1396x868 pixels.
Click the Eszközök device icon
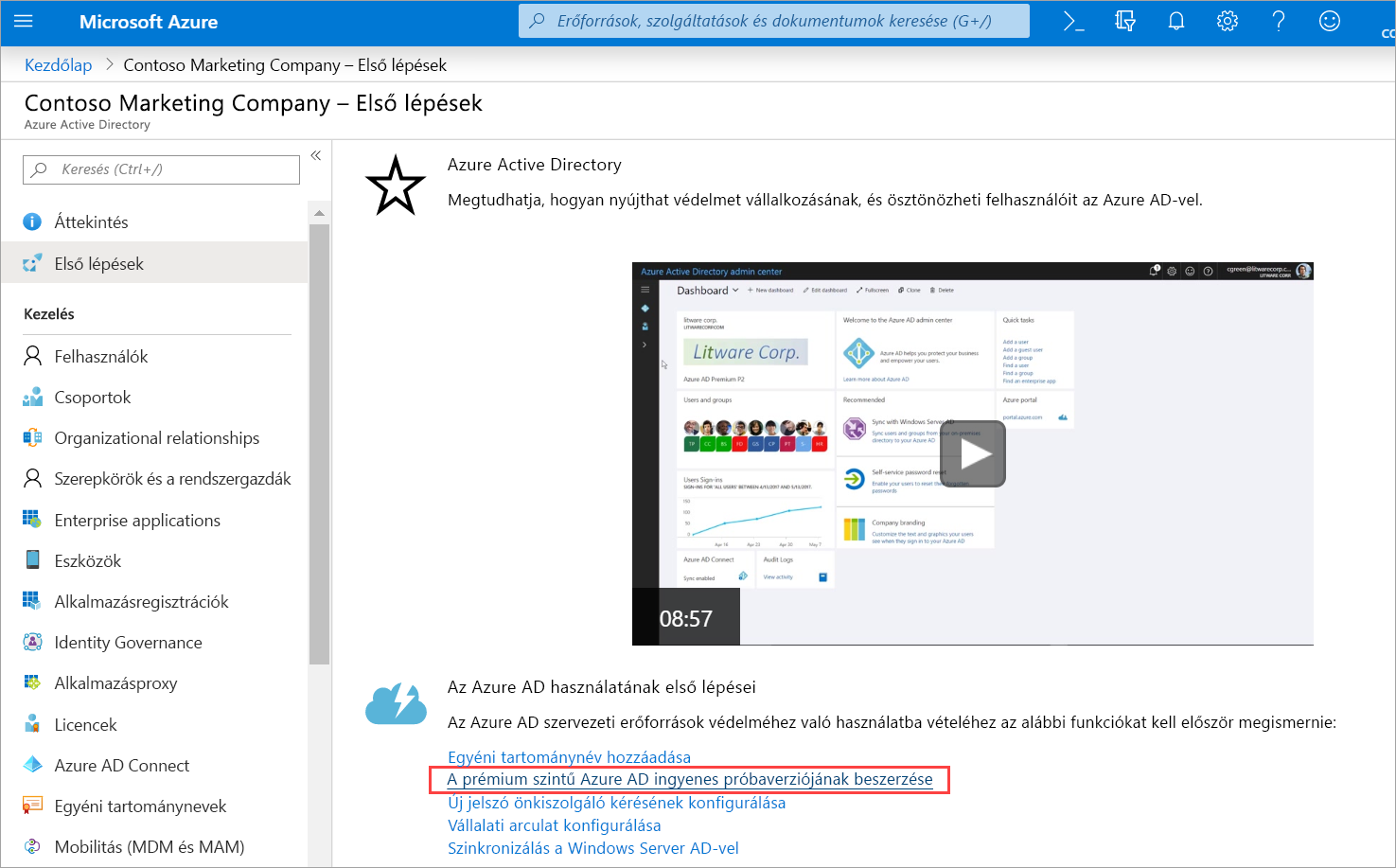[32, 559]
